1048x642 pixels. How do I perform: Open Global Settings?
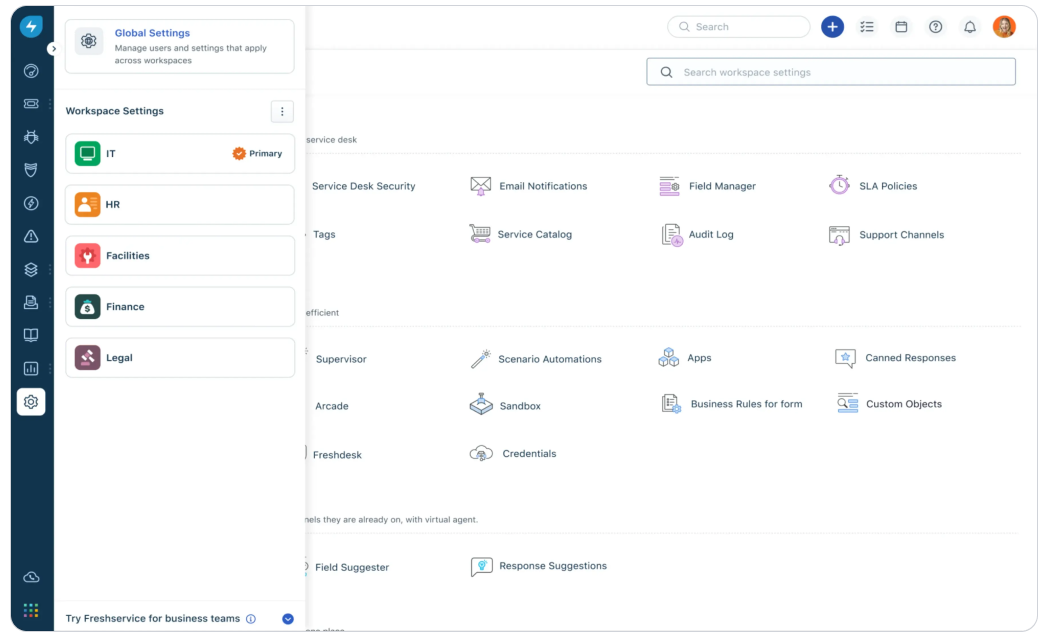[180, 46]
